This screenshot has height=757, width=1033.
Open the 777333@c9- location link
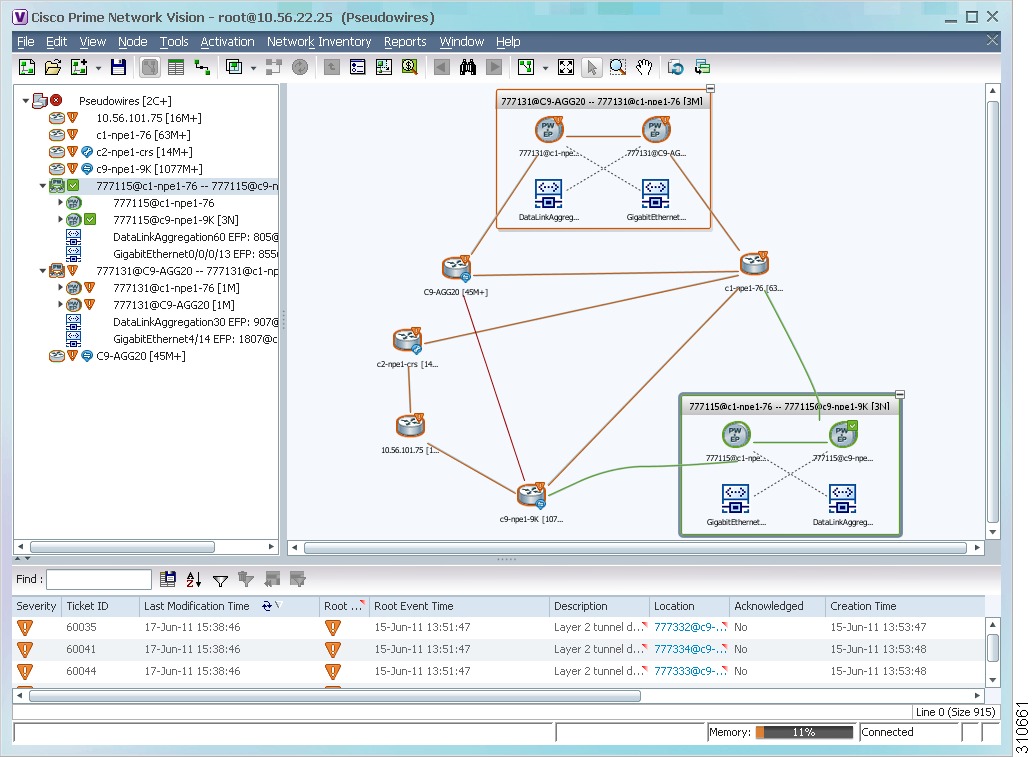pos(689,671)
